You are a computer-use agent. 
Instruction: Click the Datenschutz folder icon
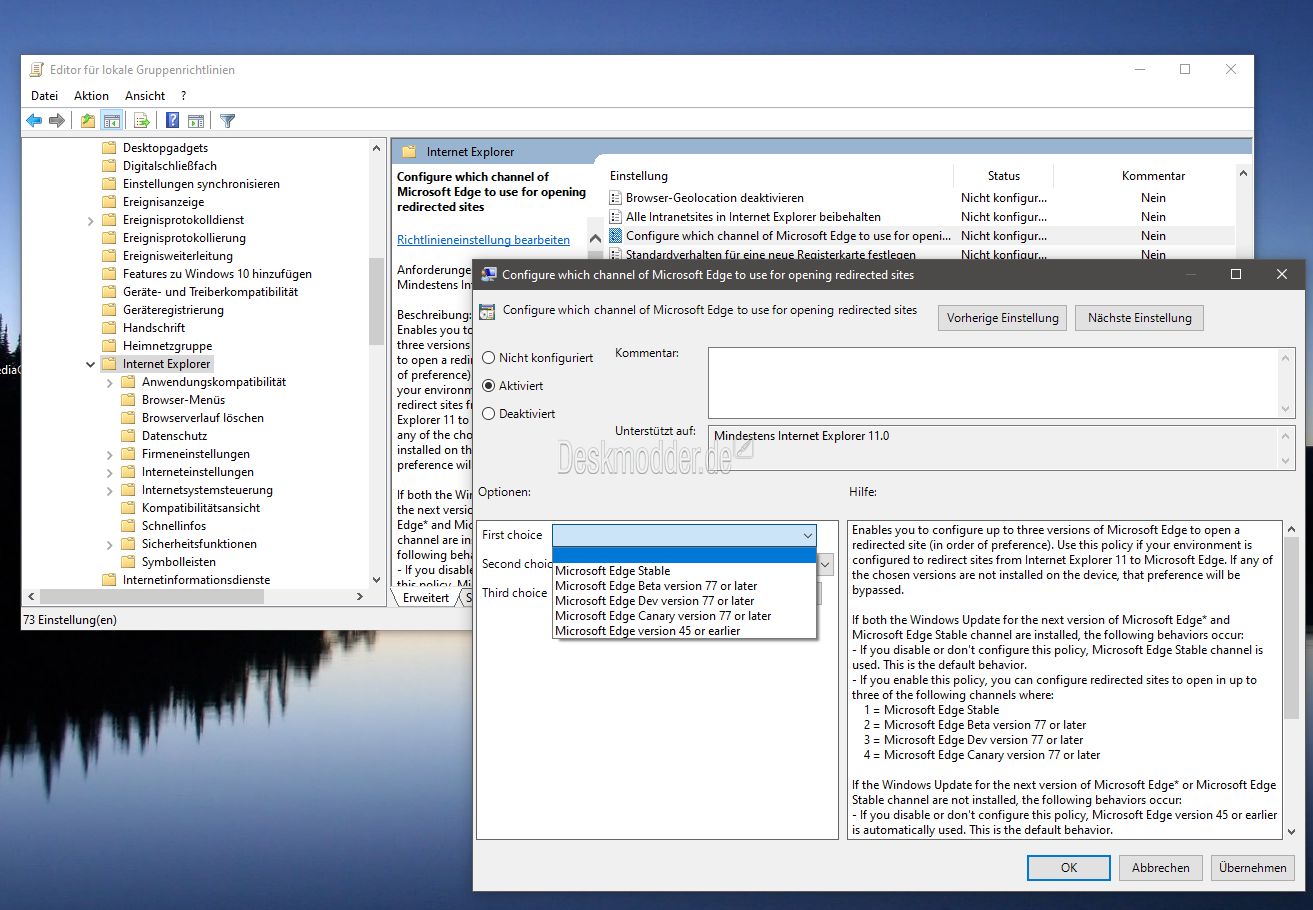(x=128, y=436)
